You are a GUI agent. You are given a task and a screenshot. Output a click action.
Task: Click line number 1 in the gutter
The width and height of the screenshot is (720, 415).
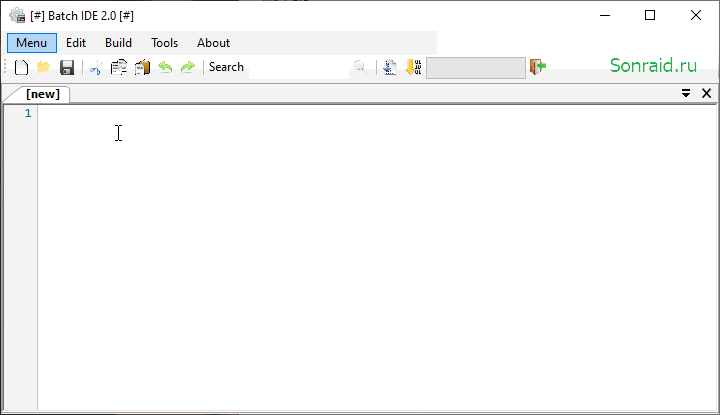(28, 113)
